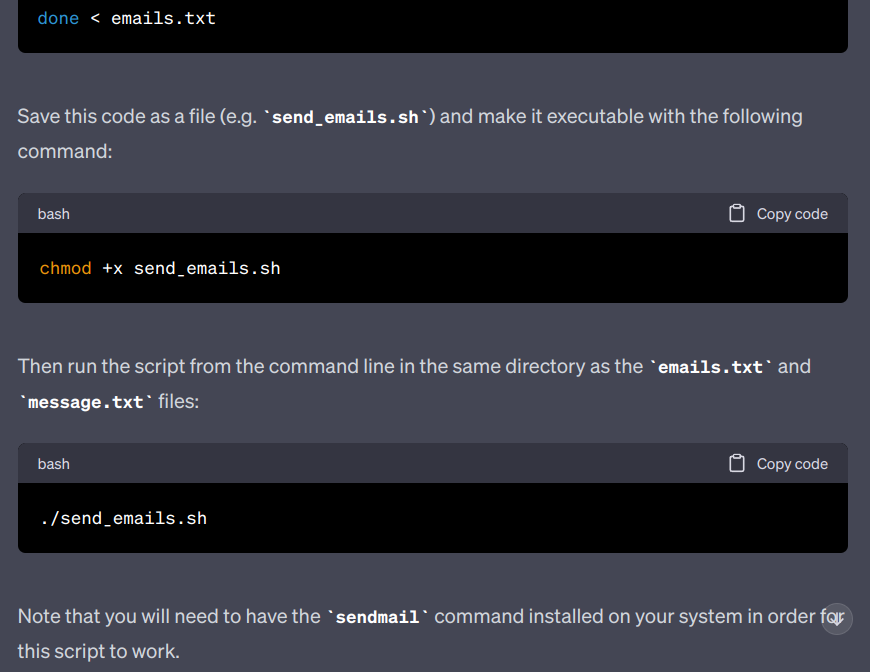Click "Copy code" text in ./send_emails.sh block
Image resolution: width=870 pixels, height=672 pixels.
(x=792, y=464)
